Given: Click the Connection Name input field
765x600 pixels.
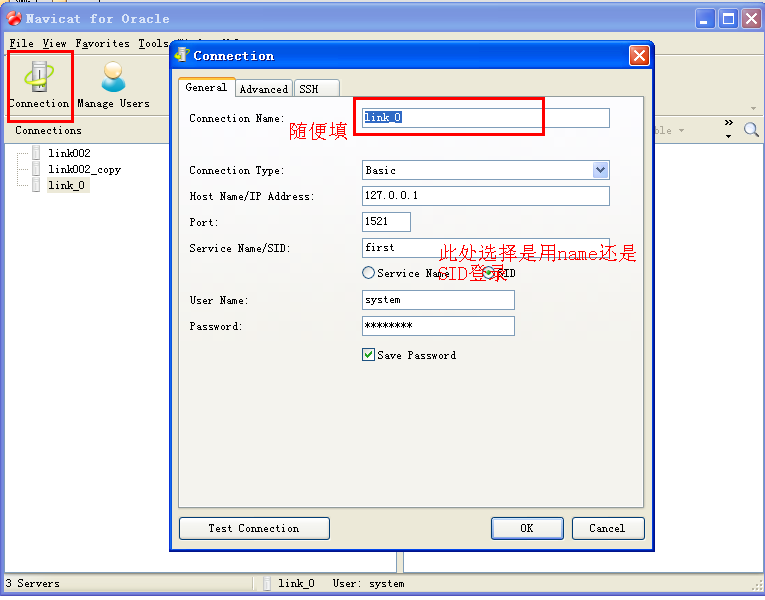Looking at the screenshot, I should coord(486,118).
